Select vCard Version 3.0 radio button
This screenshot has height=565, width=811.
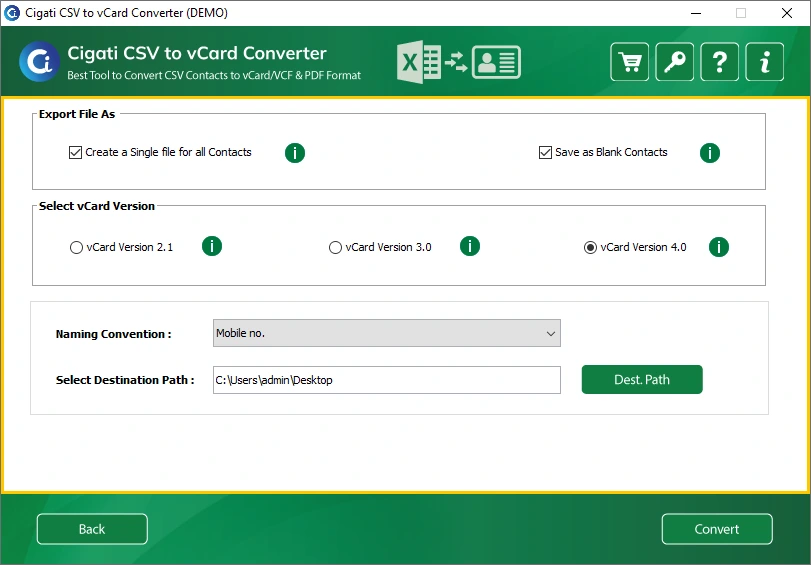(x=335, y=247)
